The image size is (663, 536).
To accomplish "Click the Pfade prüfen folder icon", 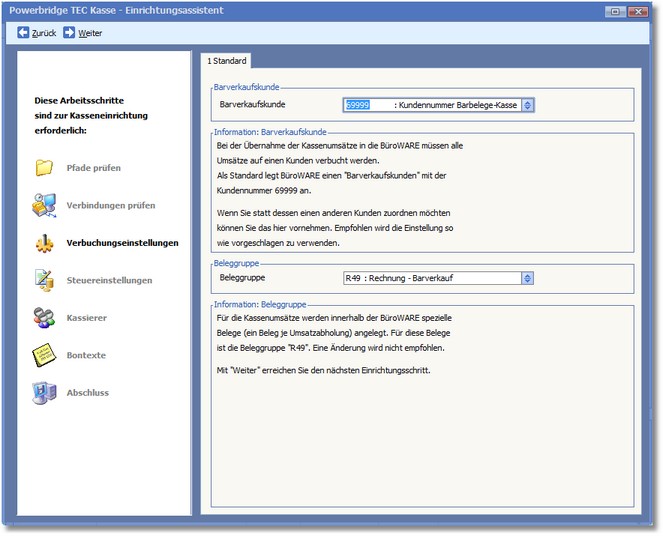I will (x=44, y=168).
